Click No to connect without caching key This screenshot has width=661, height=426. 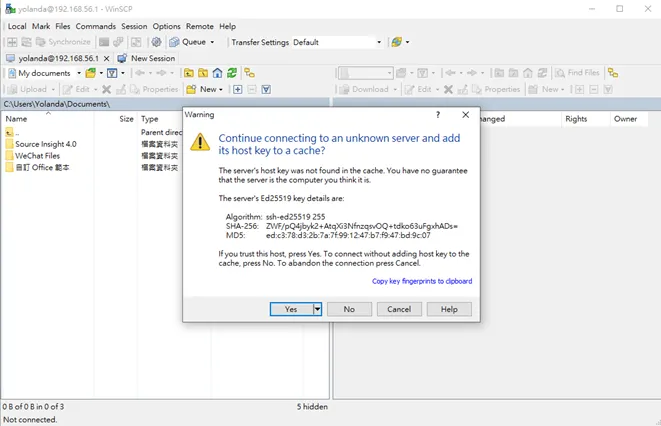[x=349, y=309]
